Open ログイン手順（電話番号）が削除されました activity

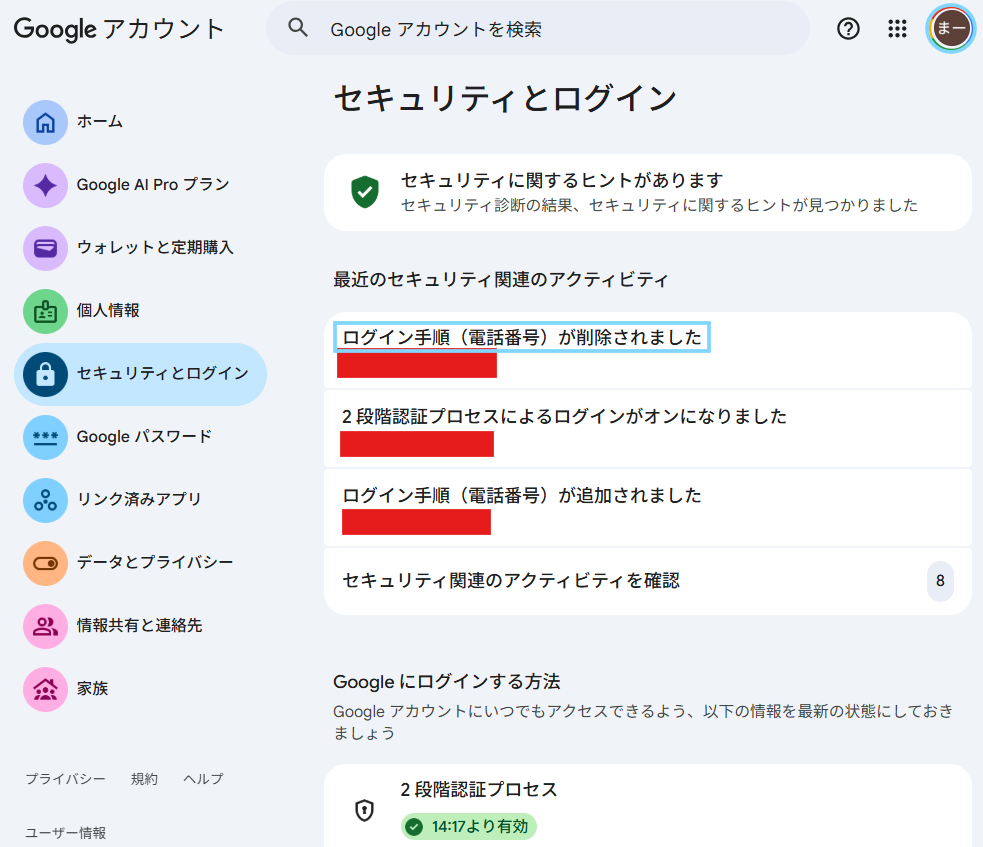(648, 350)
